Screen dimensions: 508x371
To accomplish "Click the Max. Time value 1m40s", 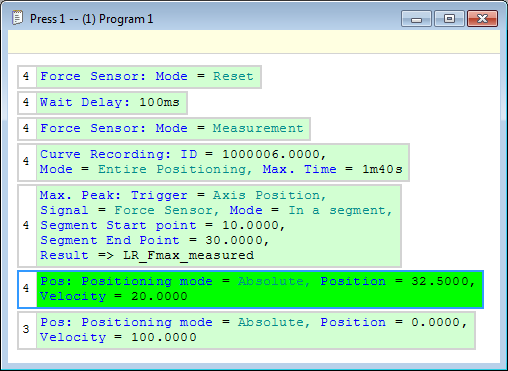I will (382, 169).
